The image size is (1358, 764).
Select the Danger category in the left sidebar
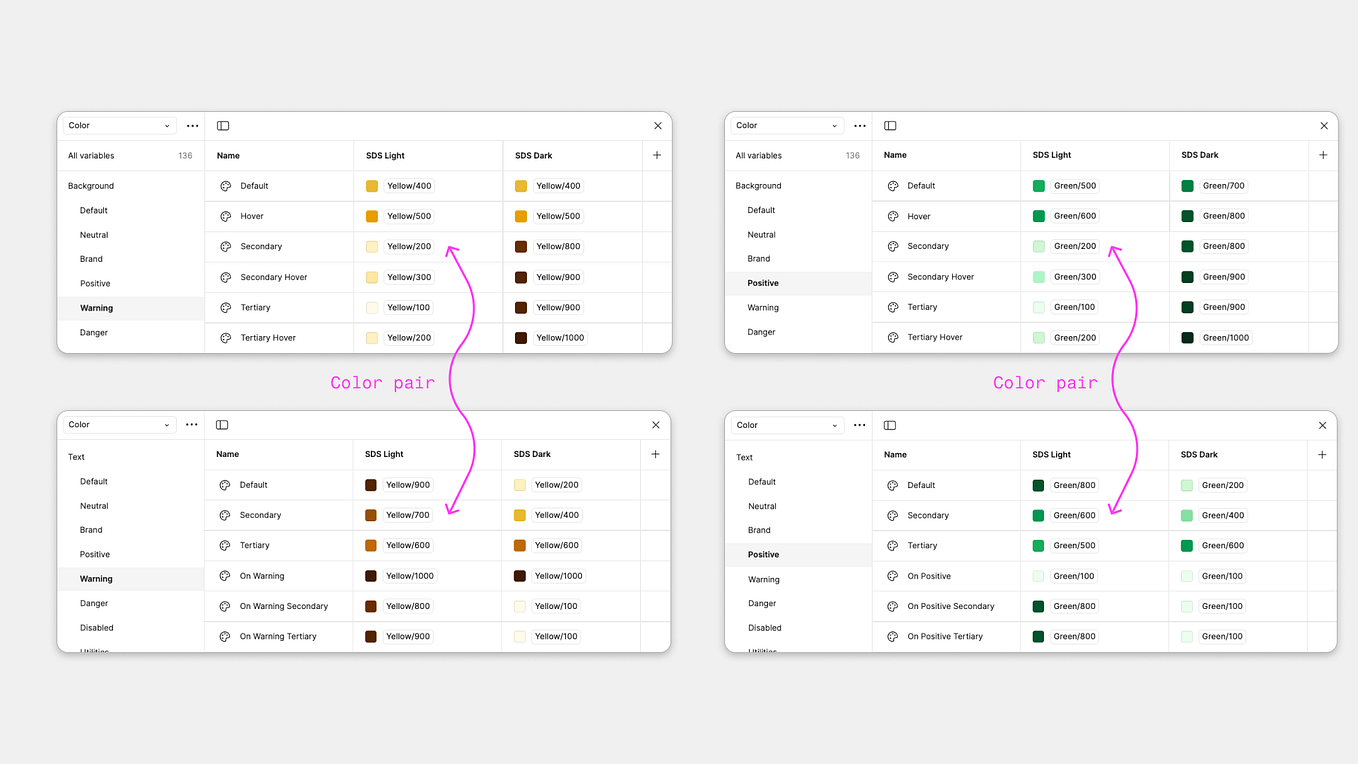click(93, 332)
